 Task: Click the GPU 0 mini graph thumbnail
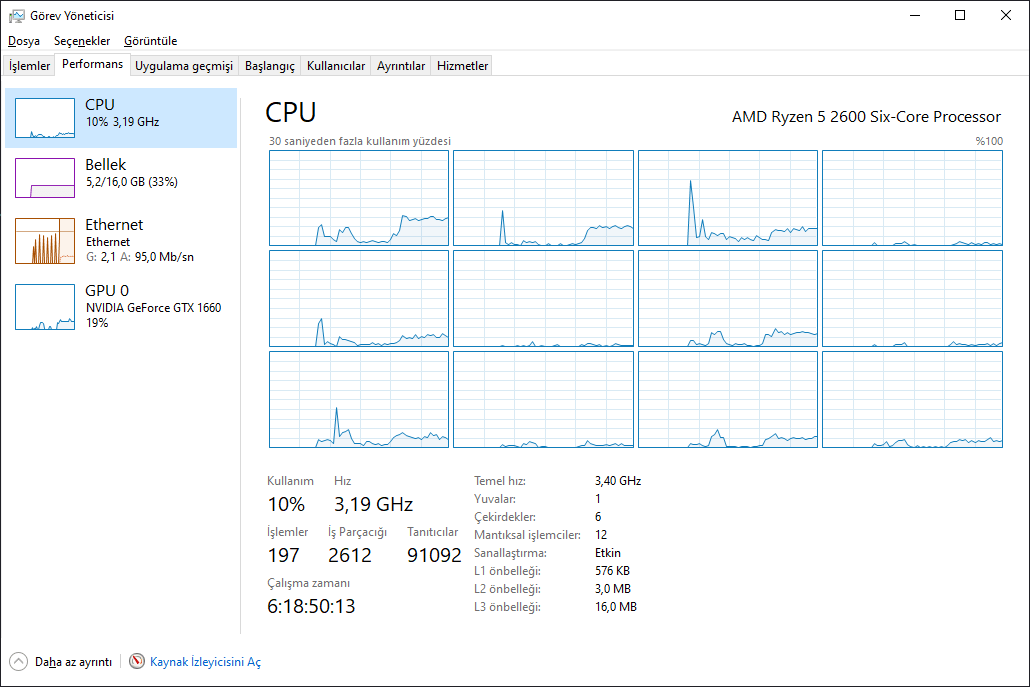(x=45, y=307)
